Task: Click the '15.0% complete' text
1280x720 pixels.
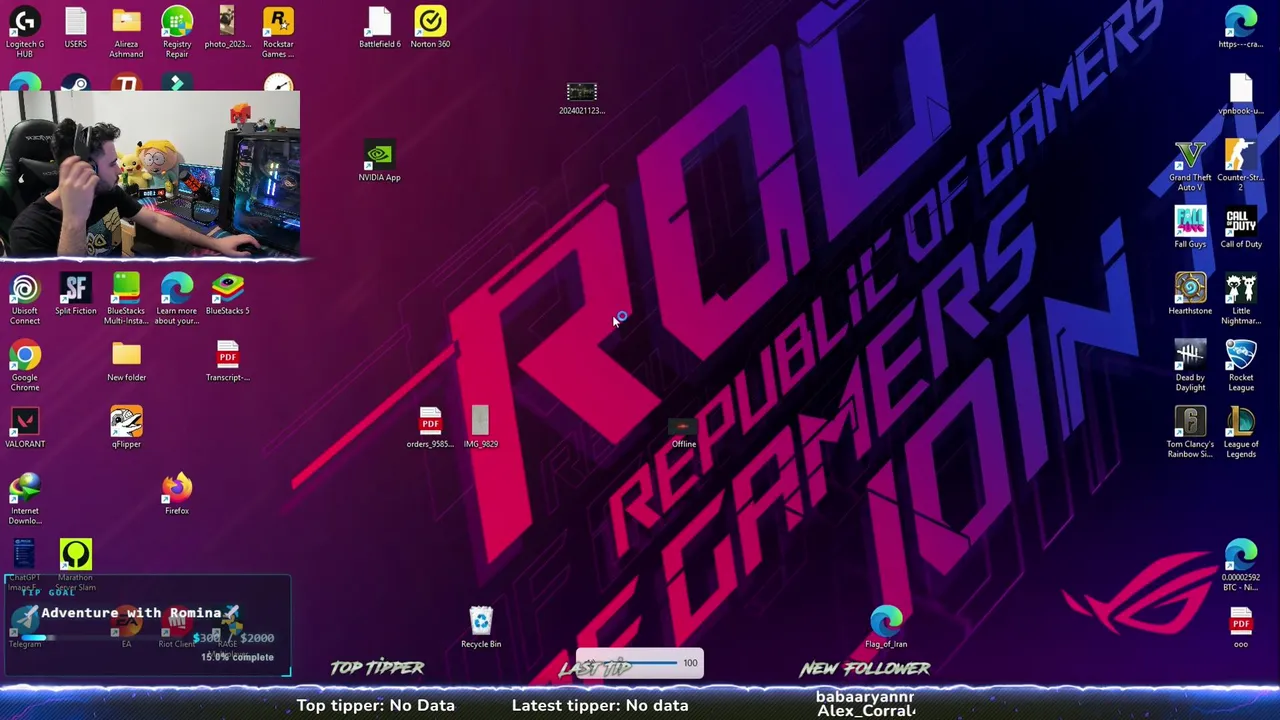Action: click(x=237, y=657)
